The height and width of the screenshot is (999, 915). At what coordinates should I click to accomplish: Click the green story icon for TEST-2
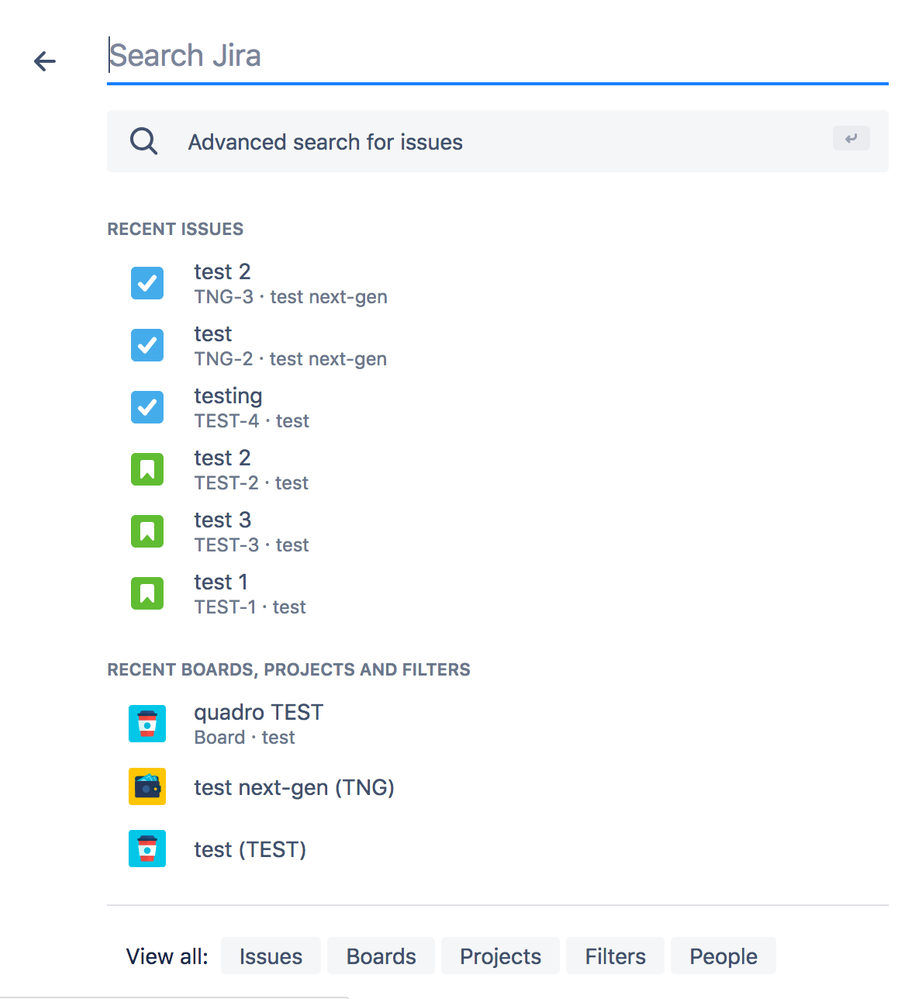pos(147,469)
